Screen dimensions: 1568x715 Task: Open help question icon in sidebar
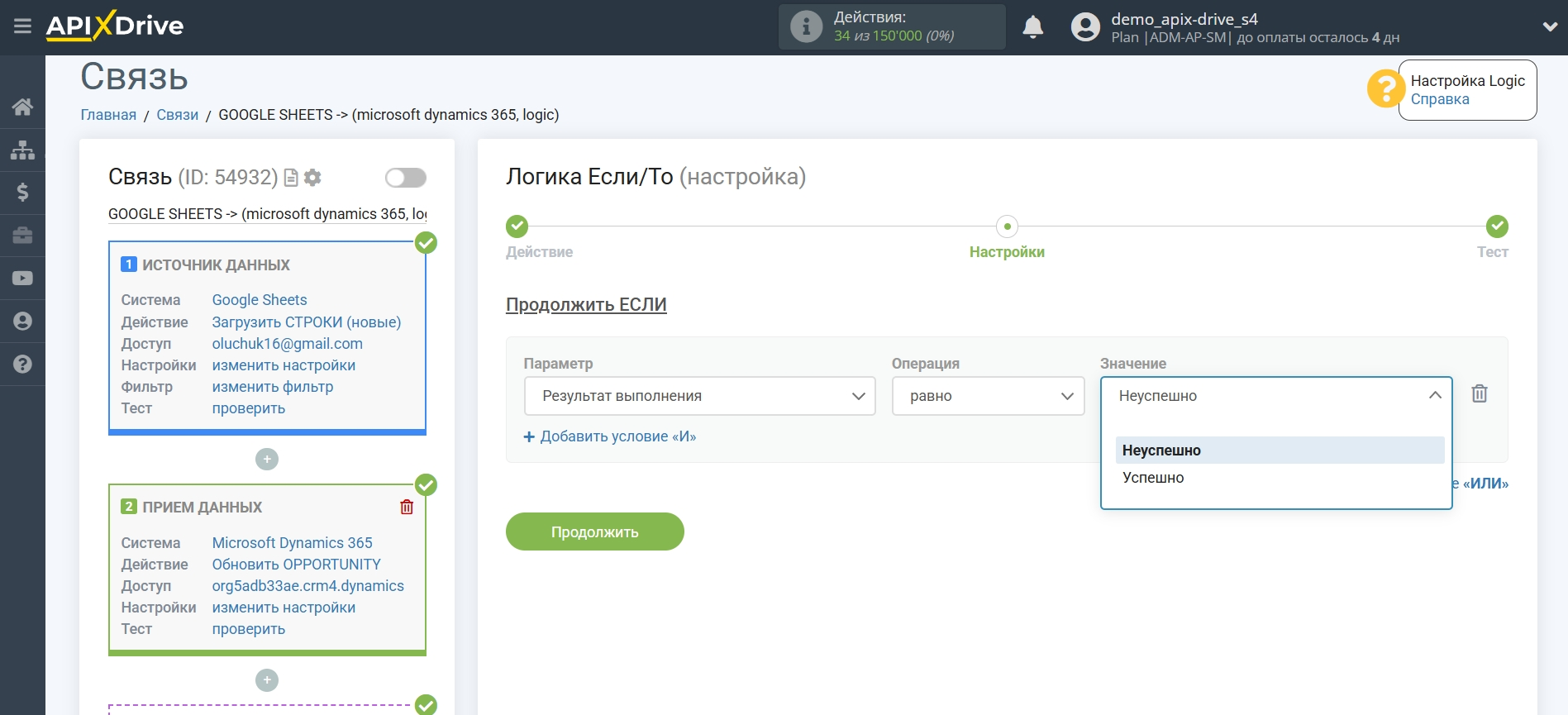click(22, 365)
